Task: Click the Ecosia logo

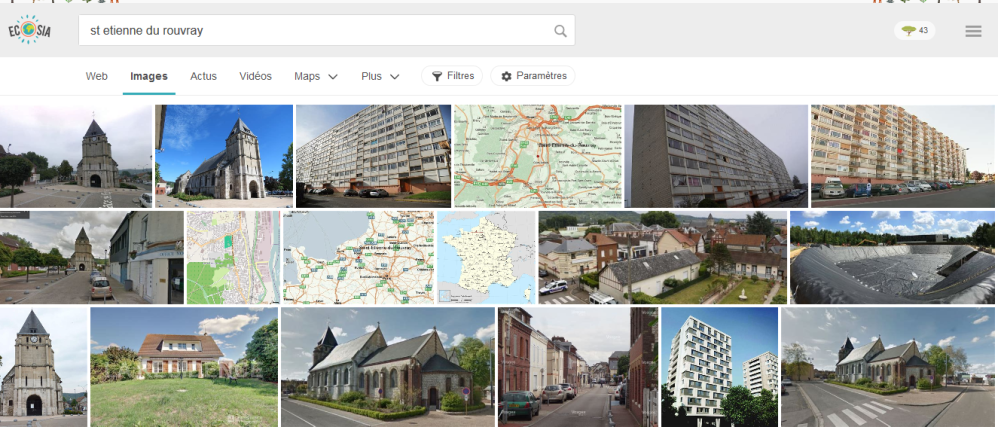Action: [x=29, y=30]
